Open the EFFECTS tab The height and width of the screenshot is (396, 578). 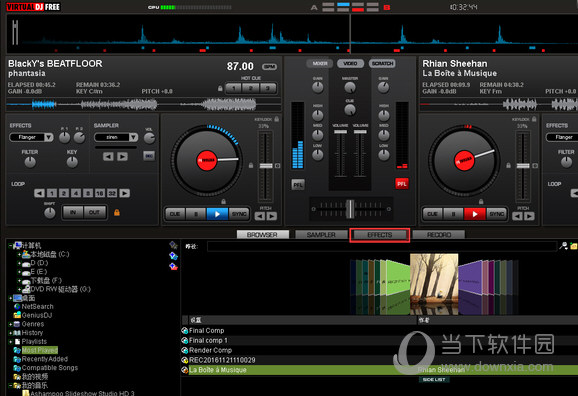pos(380,235)
